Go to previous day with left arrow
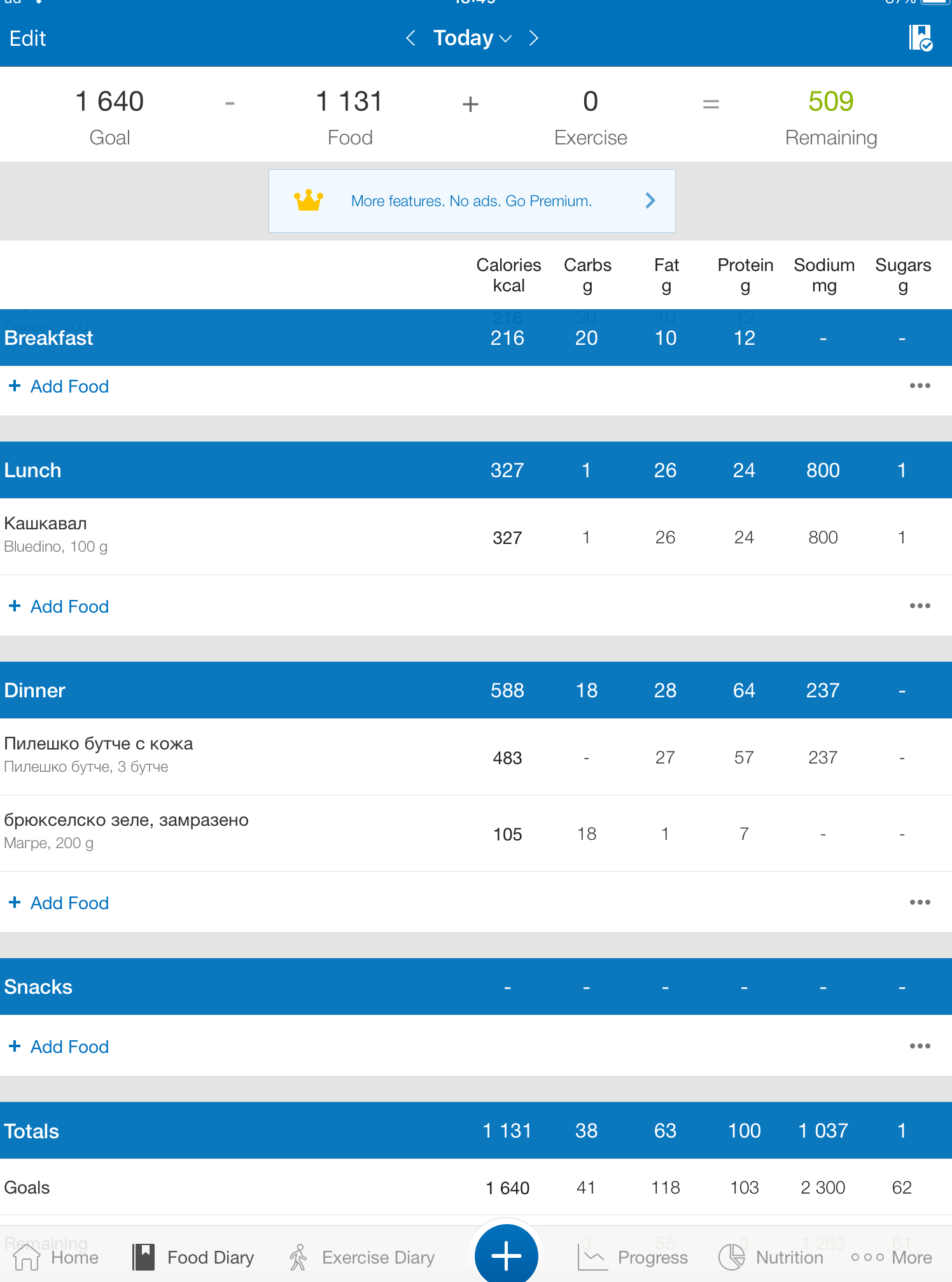The width and height of the screenshot is (952, 1282). point(411,38)
